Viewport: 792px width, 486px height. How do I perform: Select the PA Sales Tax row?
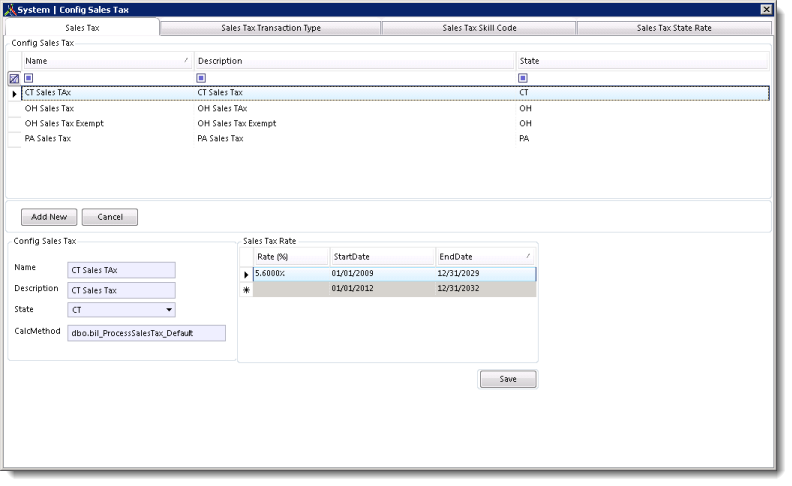click(x=48, y=139)
